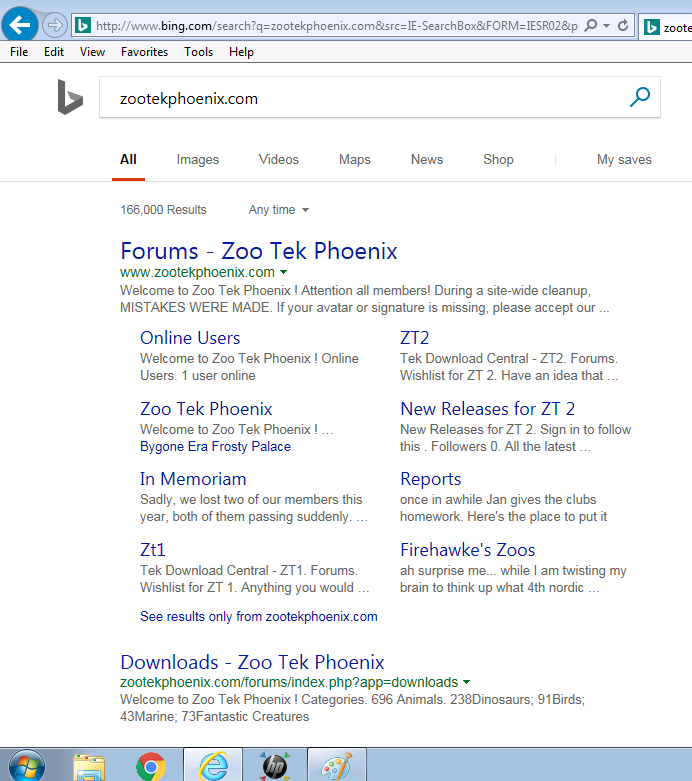Open the Paint app from taskbar
This screenshot has width=692, height=781.
coord(336,766)
